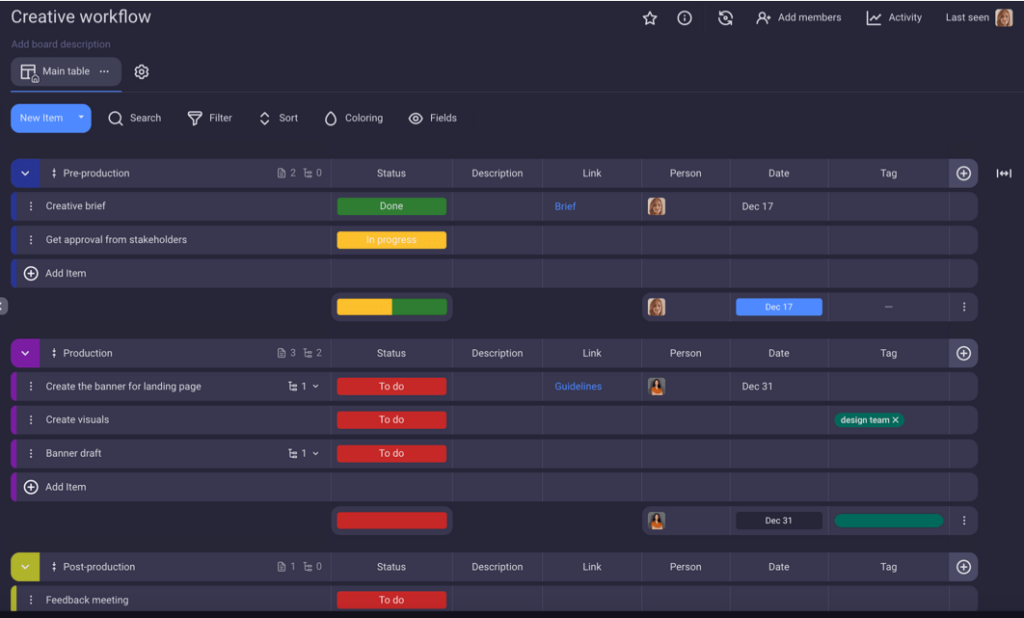
Task: Open the Sort option in the toolbar
Action: point(277,118)
